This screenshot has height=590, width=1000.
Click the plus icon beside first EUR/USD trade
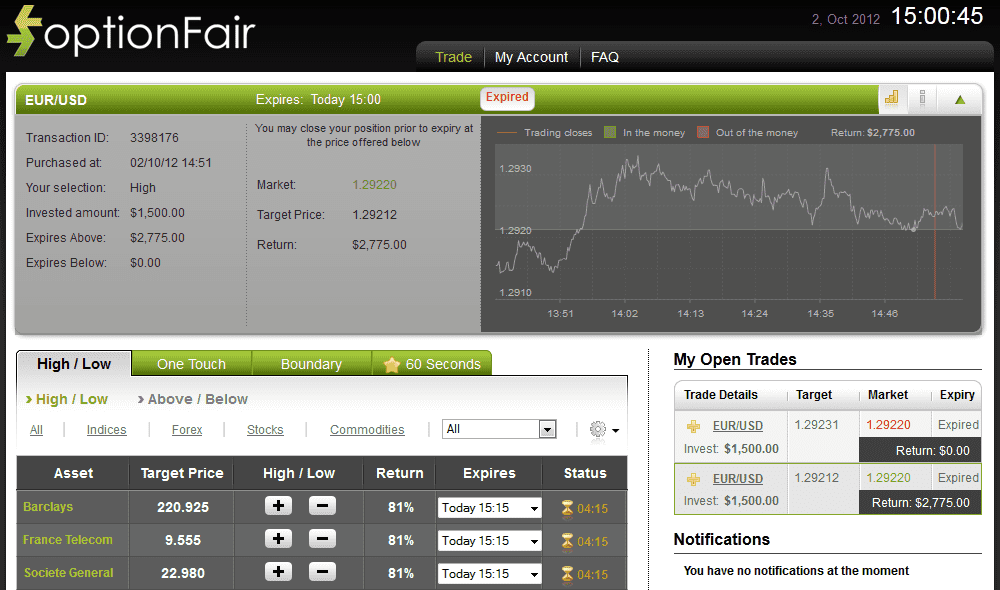pyautogui.click(x=692, y=425)
